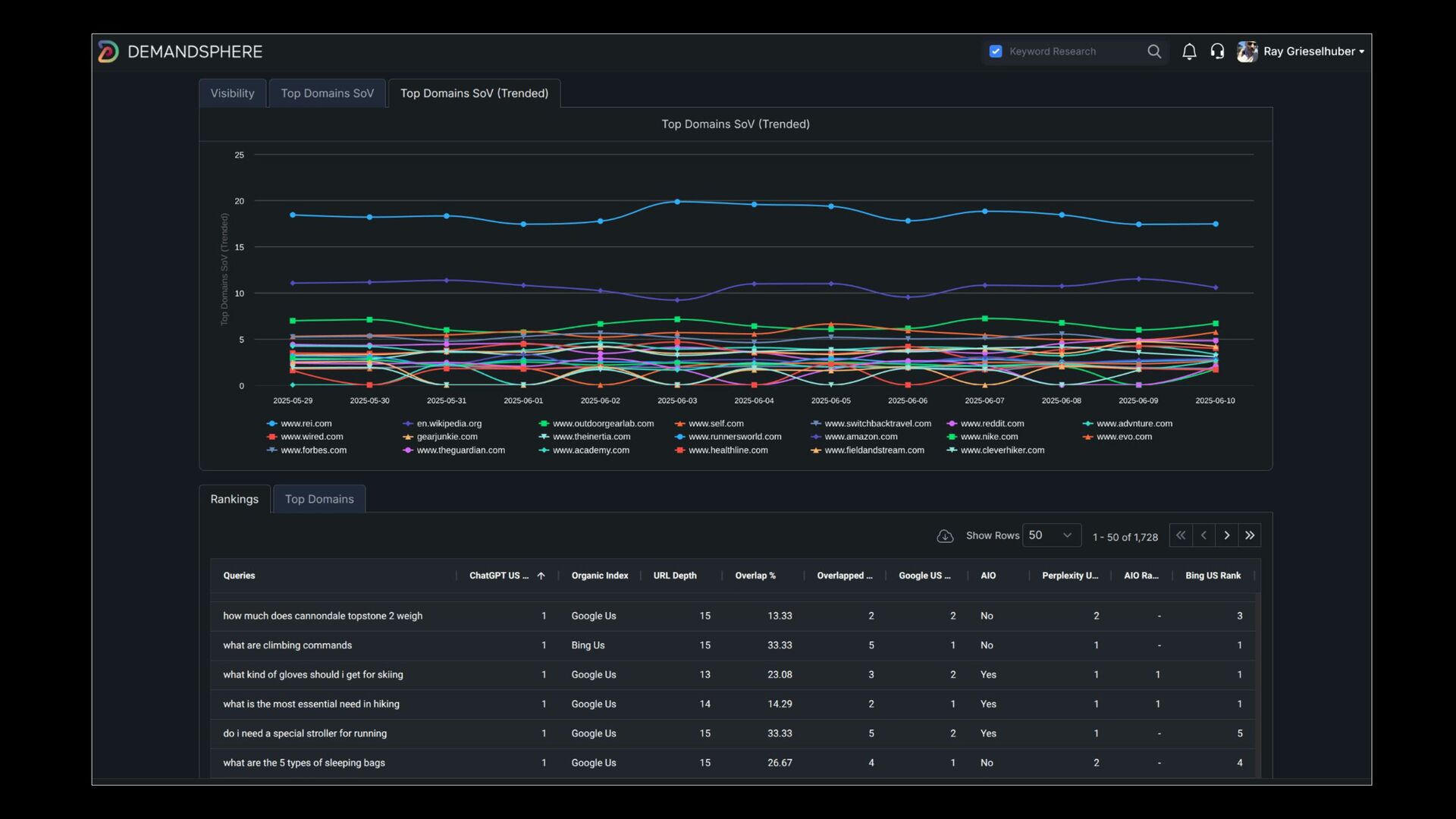The height and width of the screenshot is (819, 1456).
Task: Click the search magnifier icon
Action: (1154, 52)
